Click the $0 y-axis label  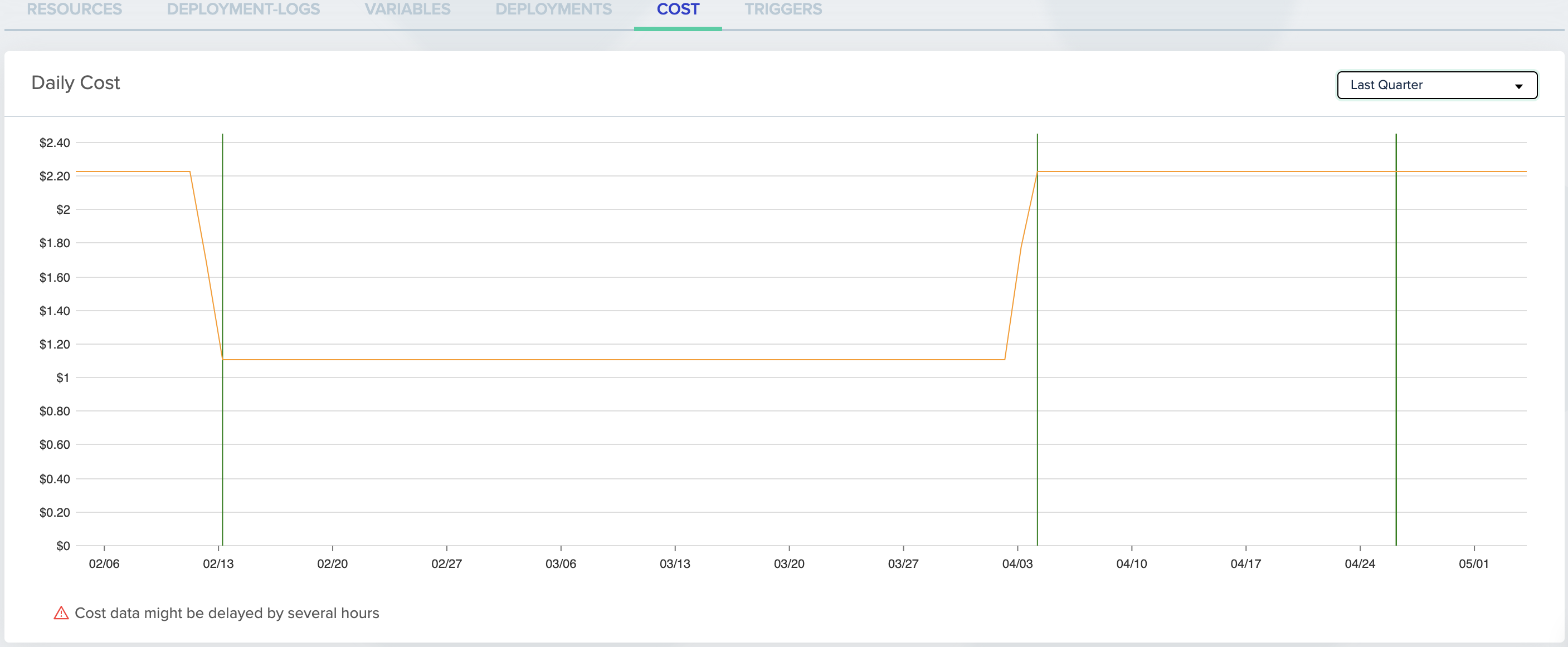(x=63, y=546)
